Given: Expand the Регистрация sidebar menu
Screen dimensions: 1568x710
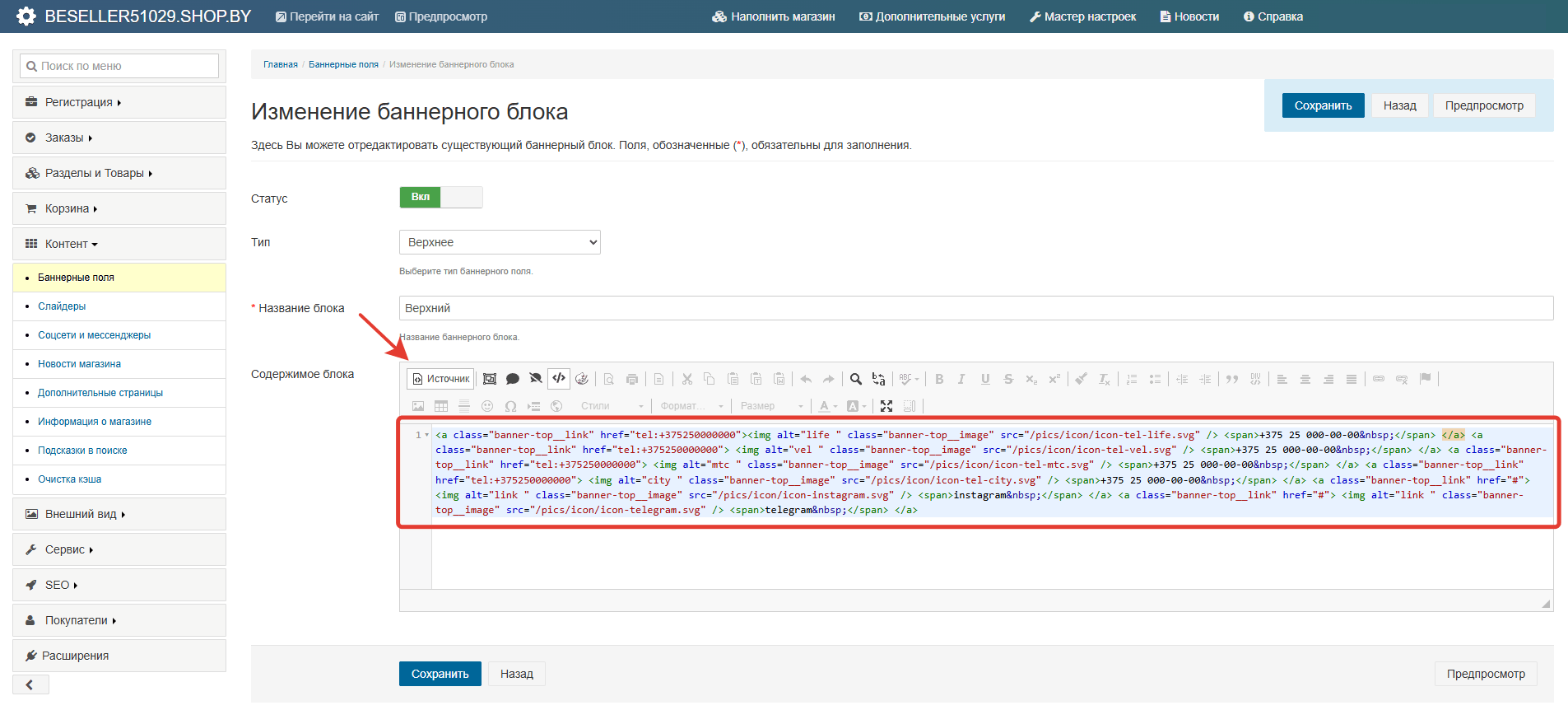Looking at the screenshot, I should pos(79,102).
